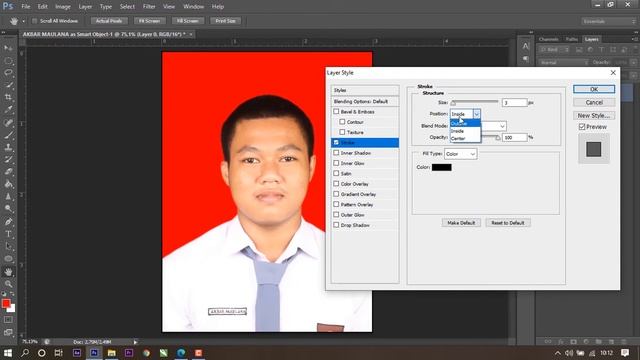640x360 pixels.
Task: Click Make Default button
Action: (461, 223)
